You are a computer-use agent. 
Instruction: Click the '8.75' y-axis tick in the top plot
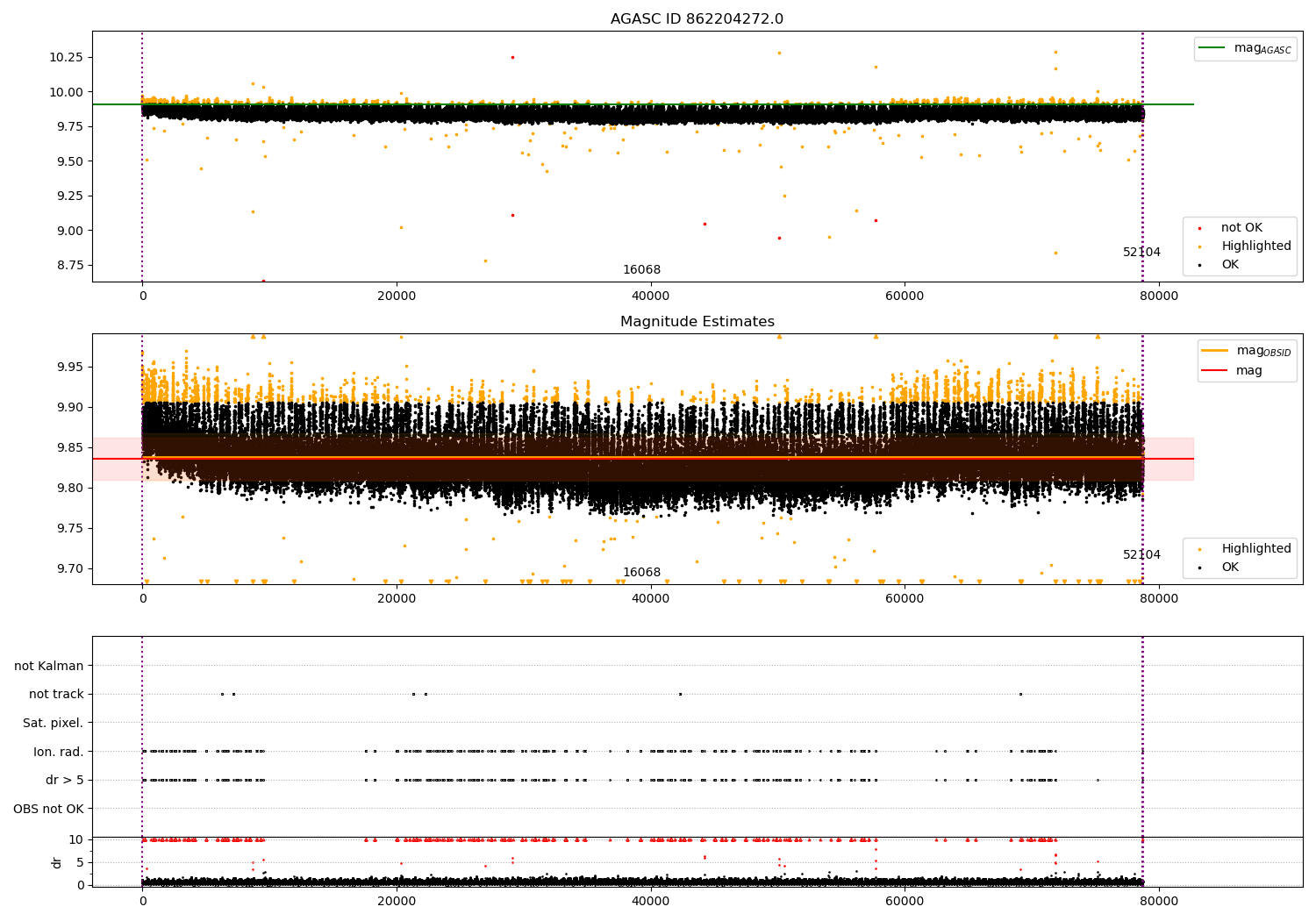point(69,265)
